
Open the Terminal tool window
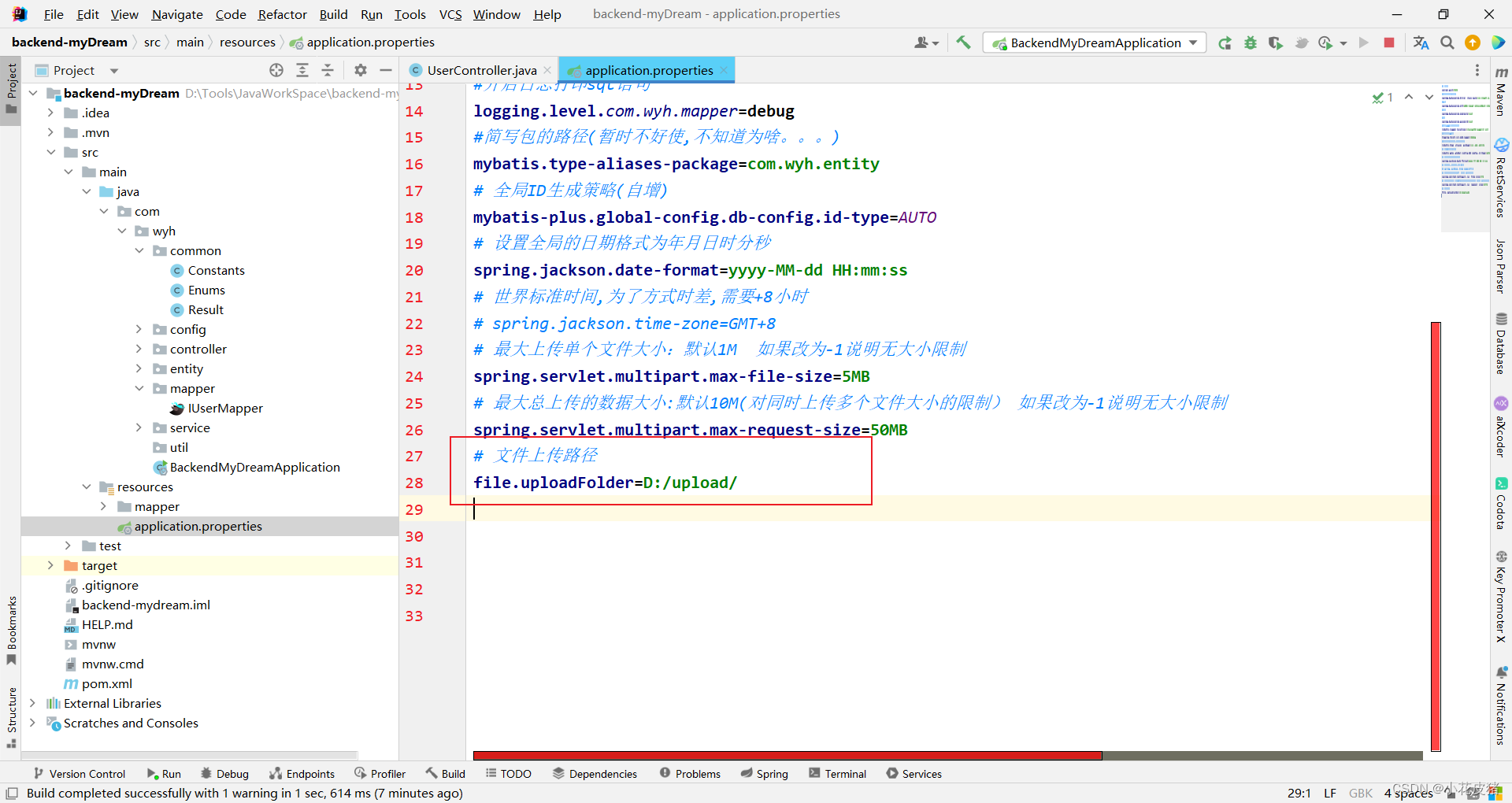click(837, 774)
